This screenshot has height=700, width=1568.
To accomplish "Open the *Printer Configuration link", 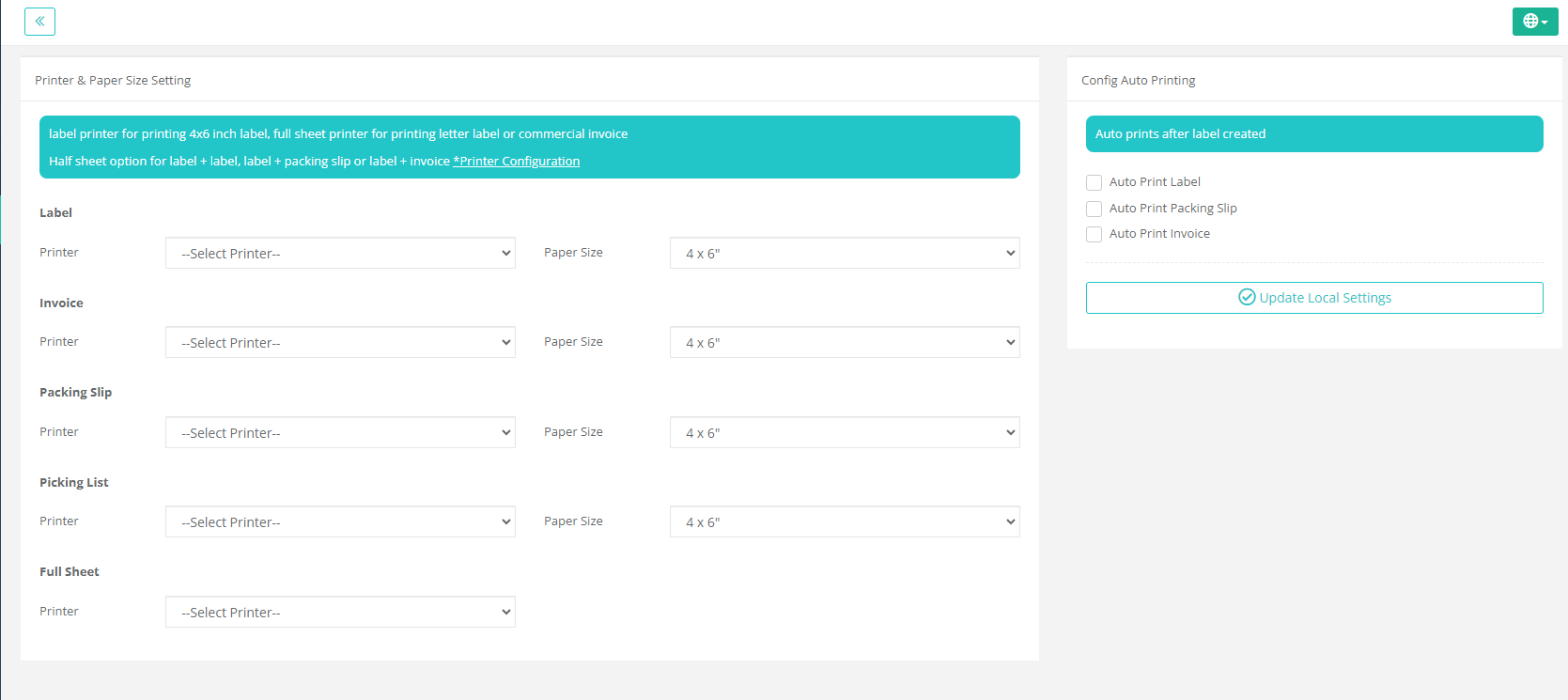I will coord(517,162).
